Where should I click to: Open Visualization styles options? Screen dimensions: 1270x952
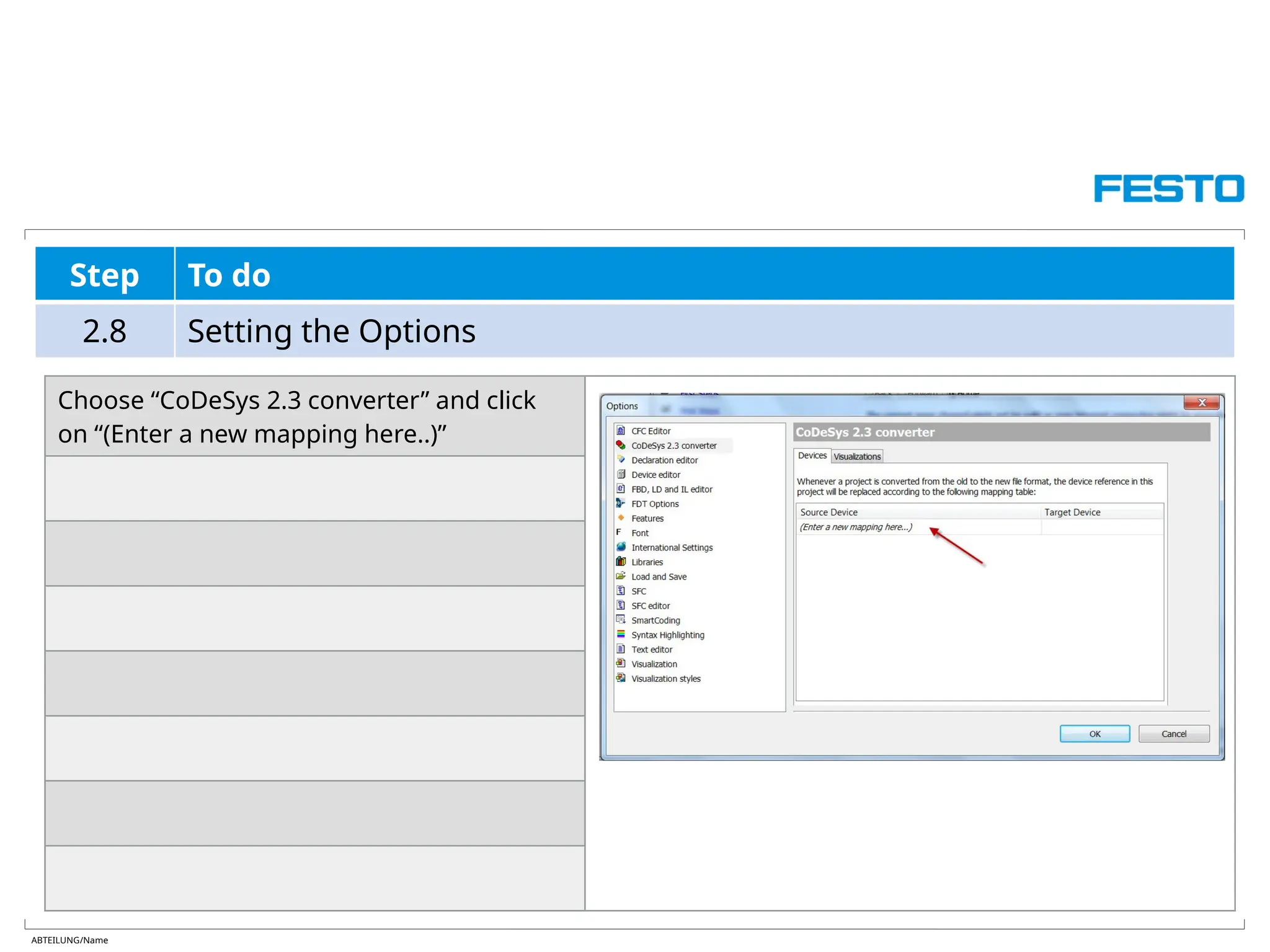(x=666, y=679)
